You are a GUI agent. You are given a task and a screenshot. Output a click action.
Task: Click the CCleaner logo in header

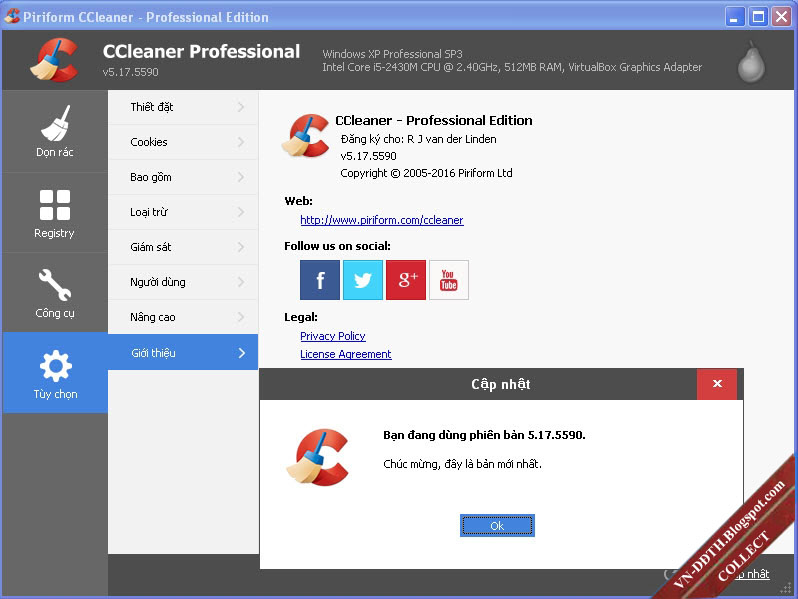(x=54, y=60)
